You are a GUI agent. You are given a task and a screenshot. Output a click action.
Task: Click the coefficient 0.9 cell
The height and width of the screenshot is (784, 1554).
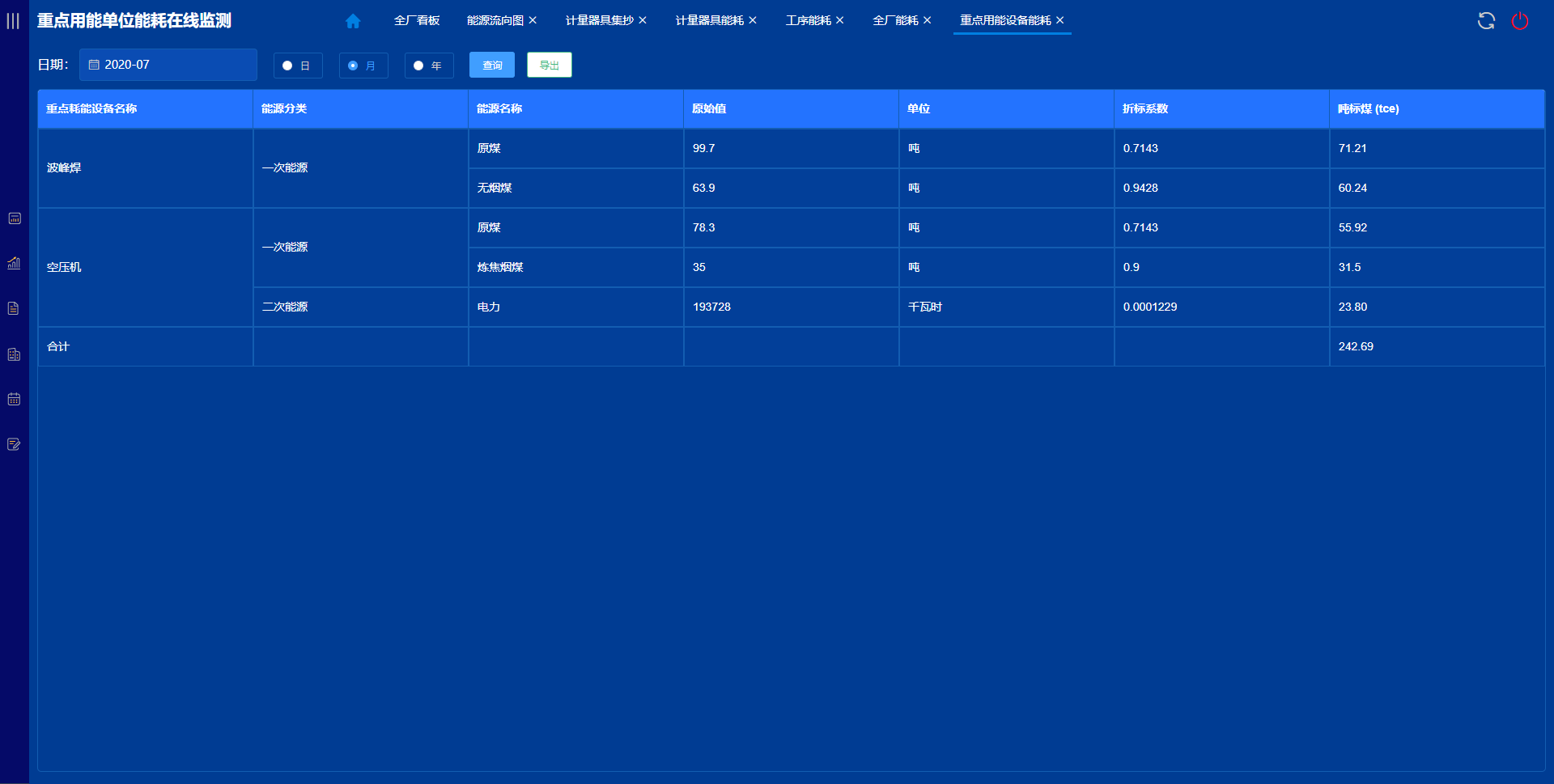coord(1222,267)
